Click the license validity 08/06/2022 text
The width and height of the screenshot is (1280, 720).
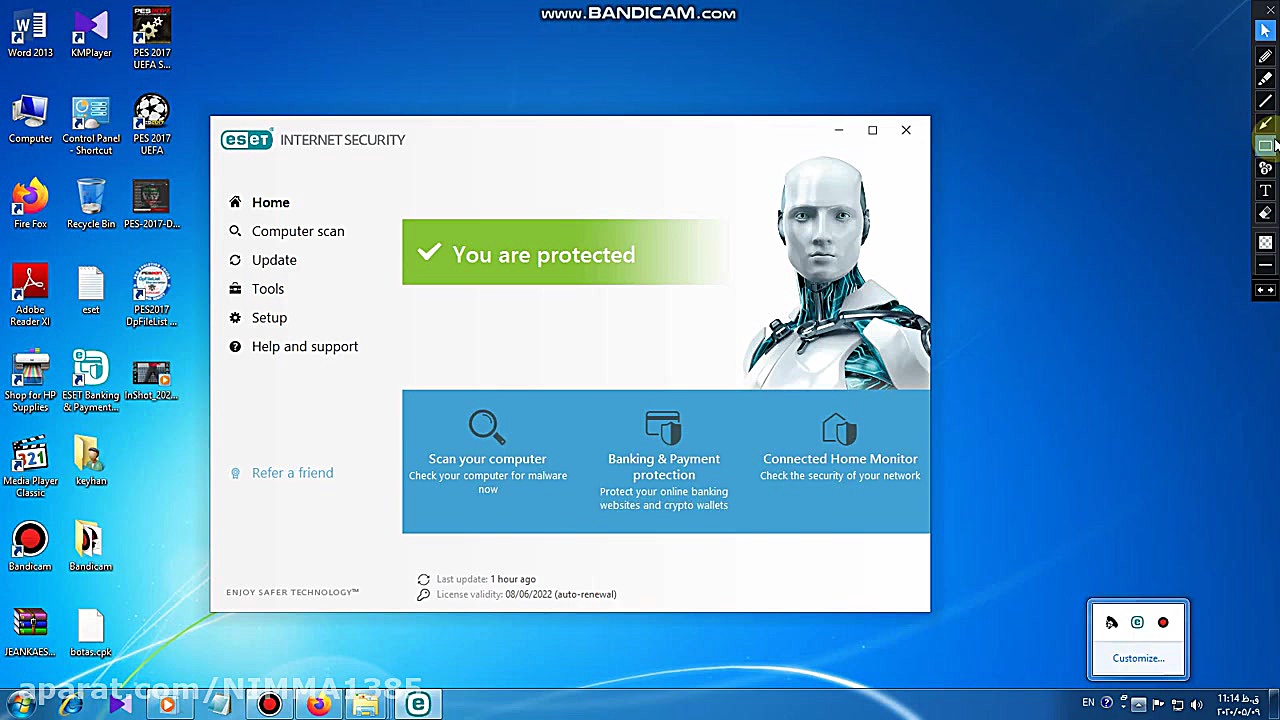pos(526,594)
